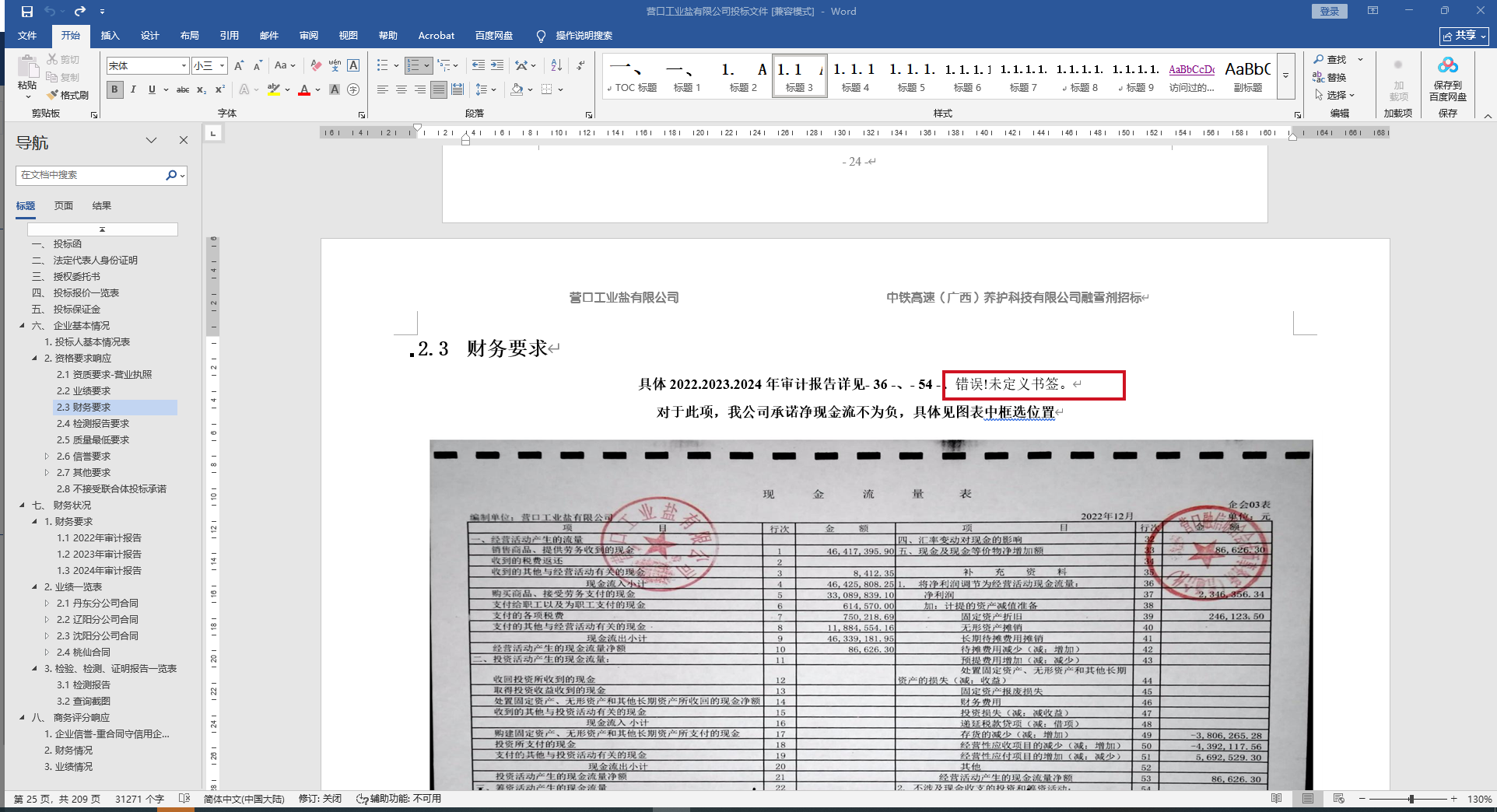Apply bullet list formatting

382,66
